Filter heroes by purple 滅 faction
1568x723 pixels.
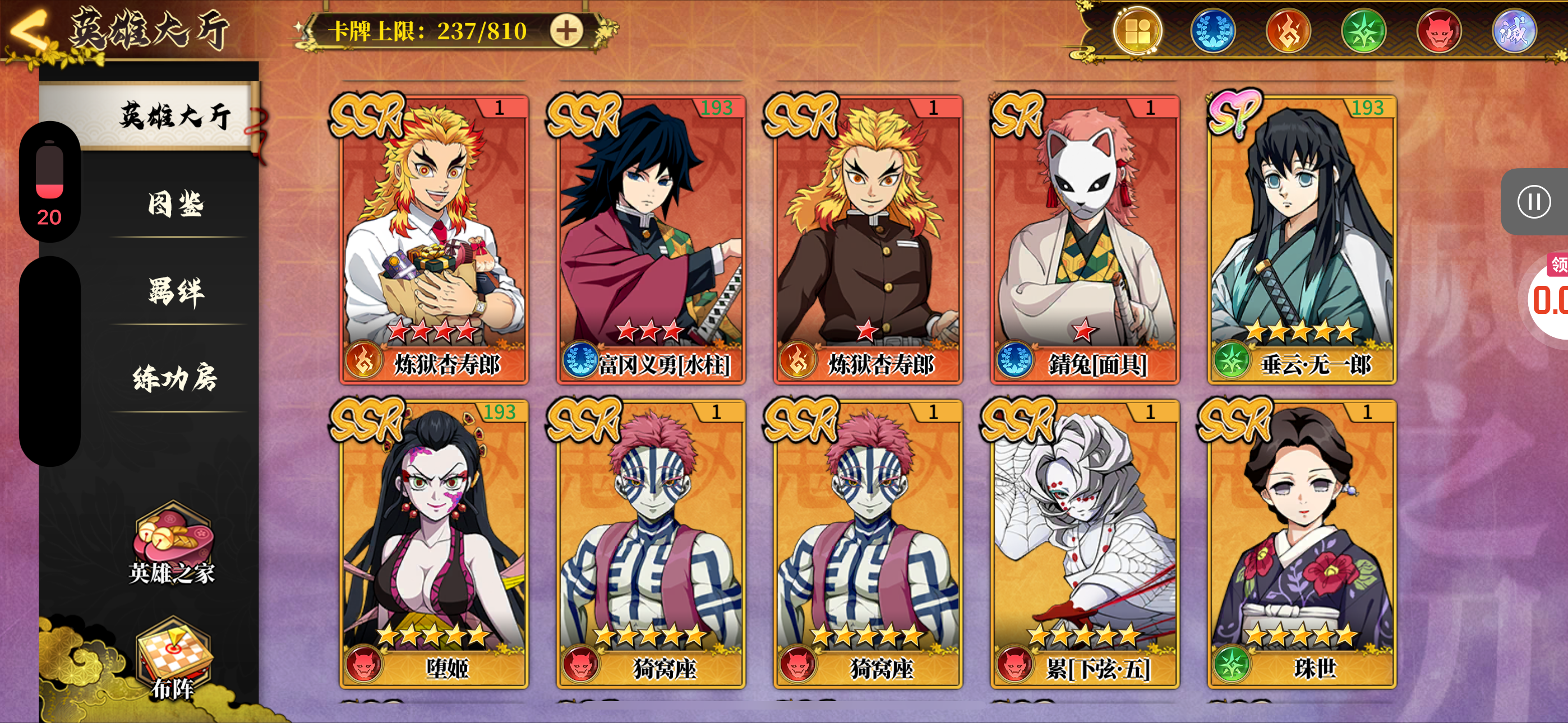(x=1514, y=31)
